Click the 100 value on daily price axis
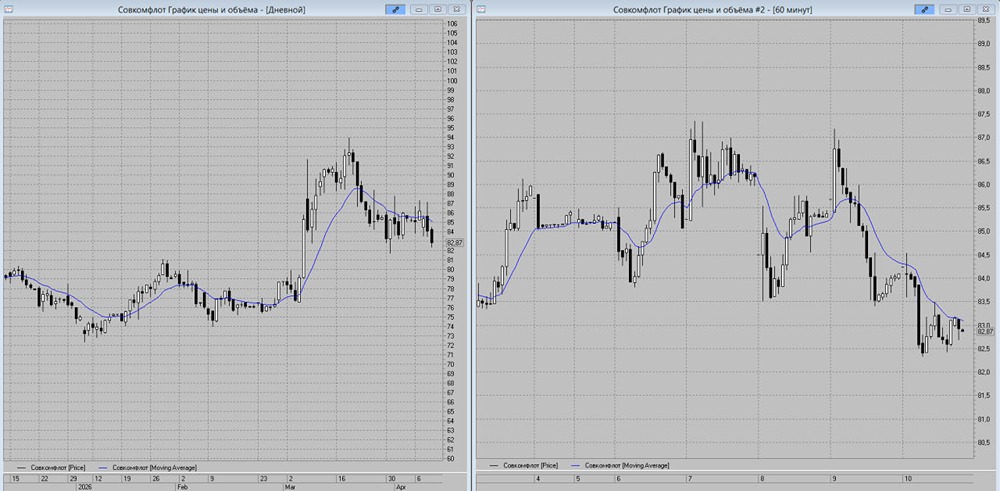Screen dimensions: 1000x491 [452, 81]
